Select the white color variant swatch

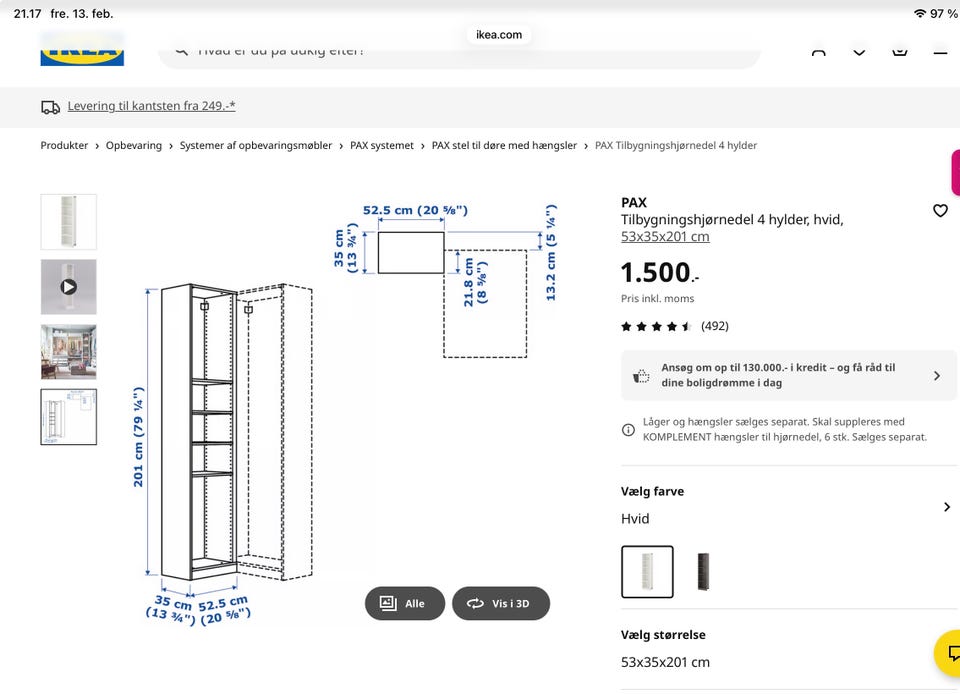click(647, 572)
